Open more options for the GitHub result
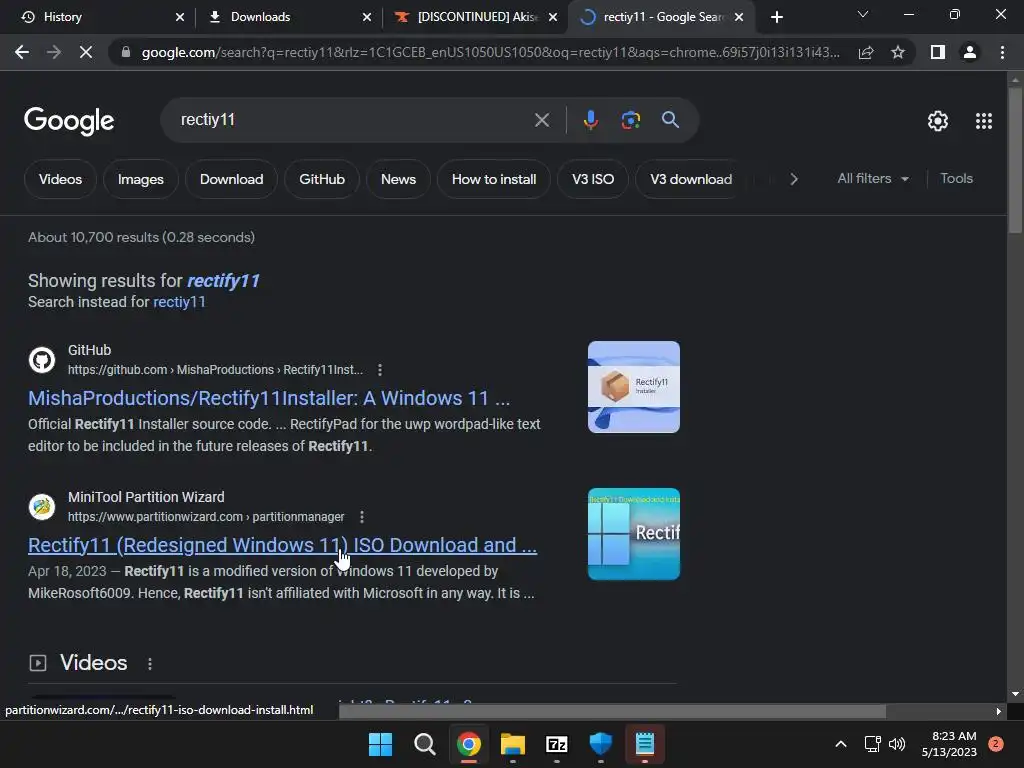Screen dimensions: 1024x768 (x=380, y=370)
